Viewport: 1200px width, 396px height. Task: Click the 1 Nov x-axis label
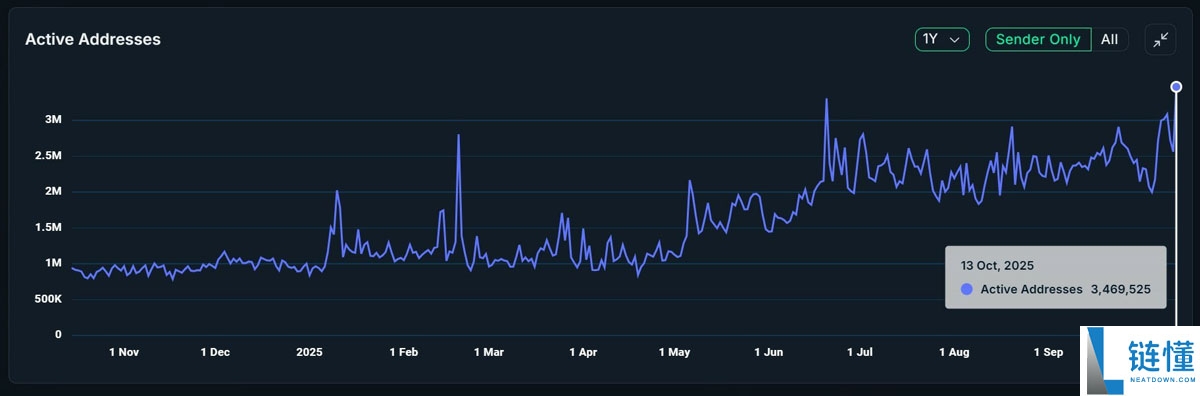125,352
